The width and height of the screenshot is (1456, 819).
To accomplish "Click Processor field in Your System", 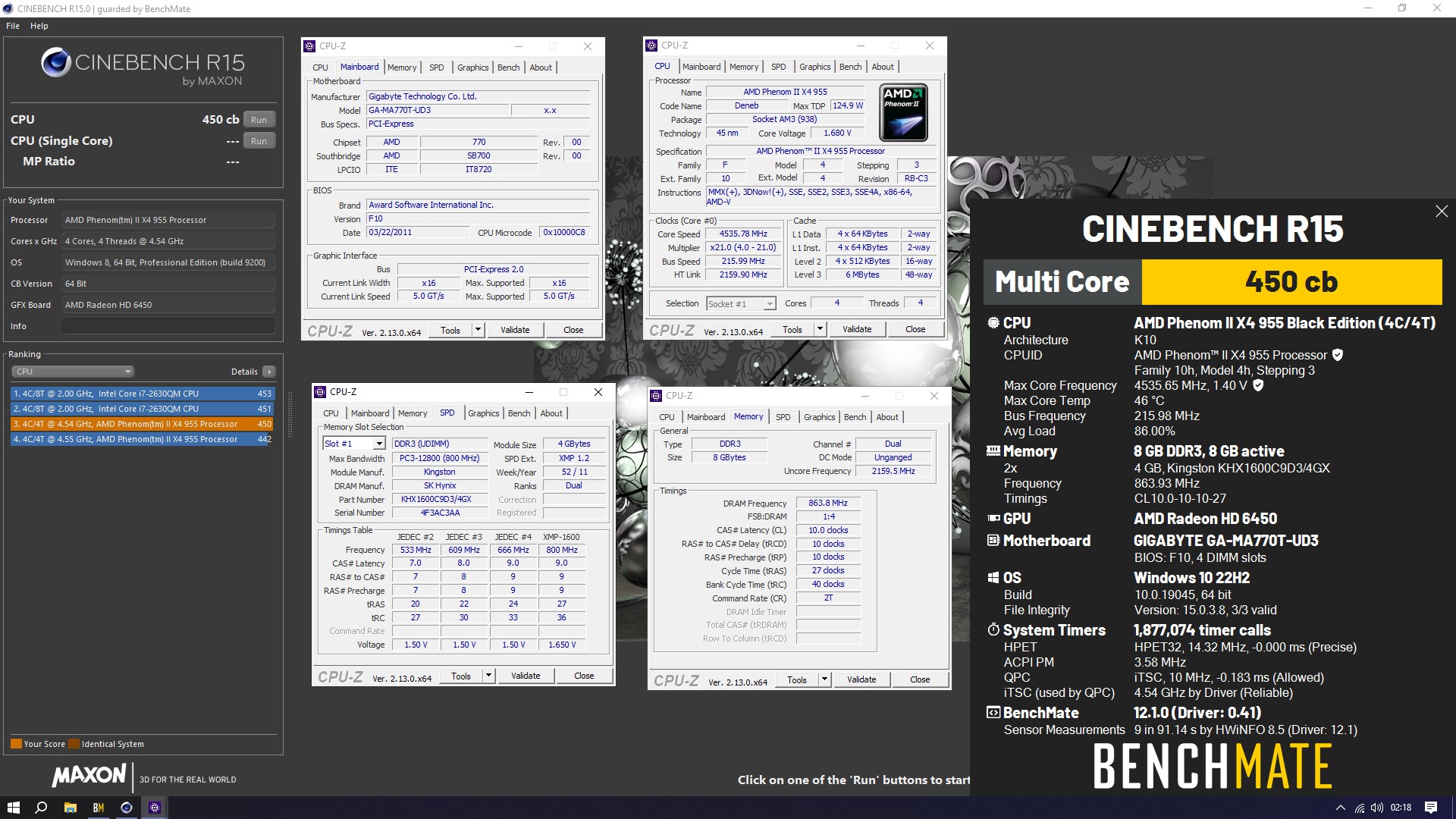I will pyautogui.click(x=168, y=220).
